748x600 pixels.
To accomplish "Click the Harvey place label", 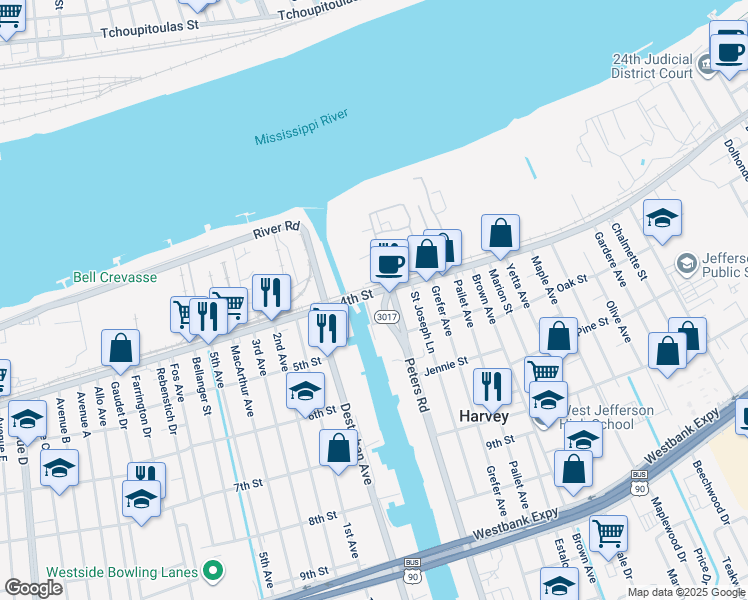I will point(484,416).
